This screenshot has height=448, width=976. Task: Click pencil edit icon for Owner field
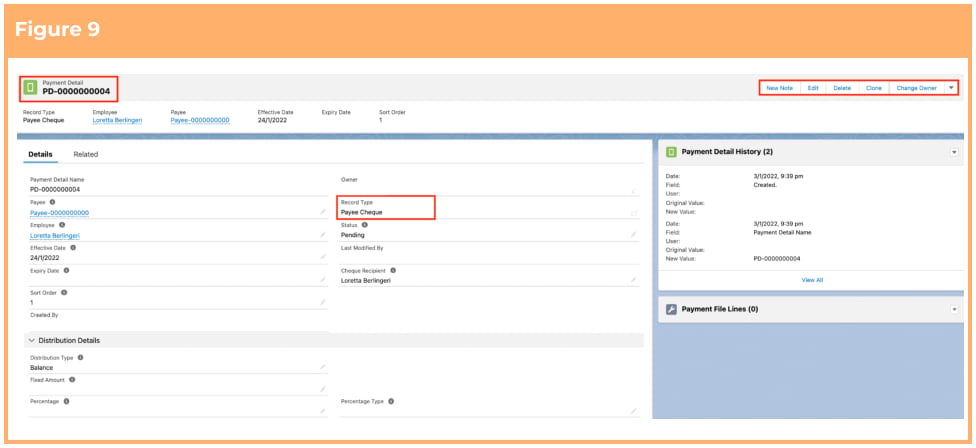(x=634, y=191)
